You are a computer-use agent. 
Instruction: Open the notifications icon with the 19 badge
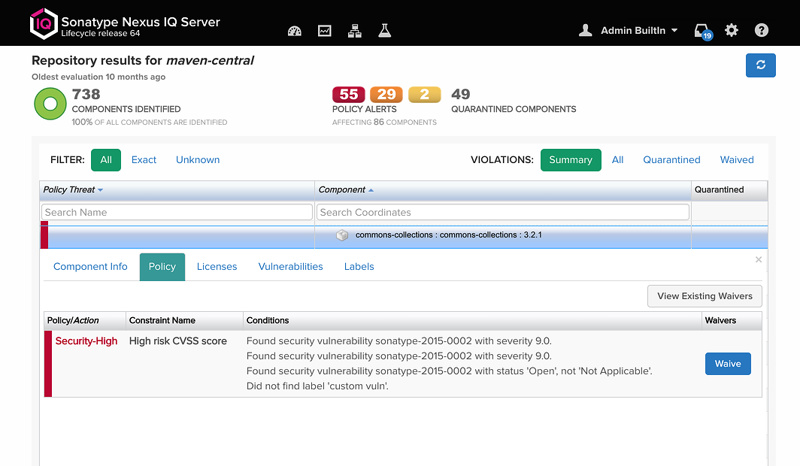[x=703, y=32]
